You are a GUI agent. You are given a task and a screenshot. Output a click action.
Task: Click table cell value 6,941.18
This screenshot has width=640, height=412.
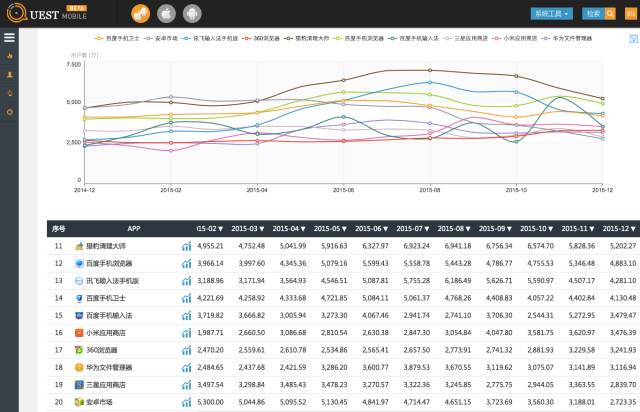coord(458,246)
